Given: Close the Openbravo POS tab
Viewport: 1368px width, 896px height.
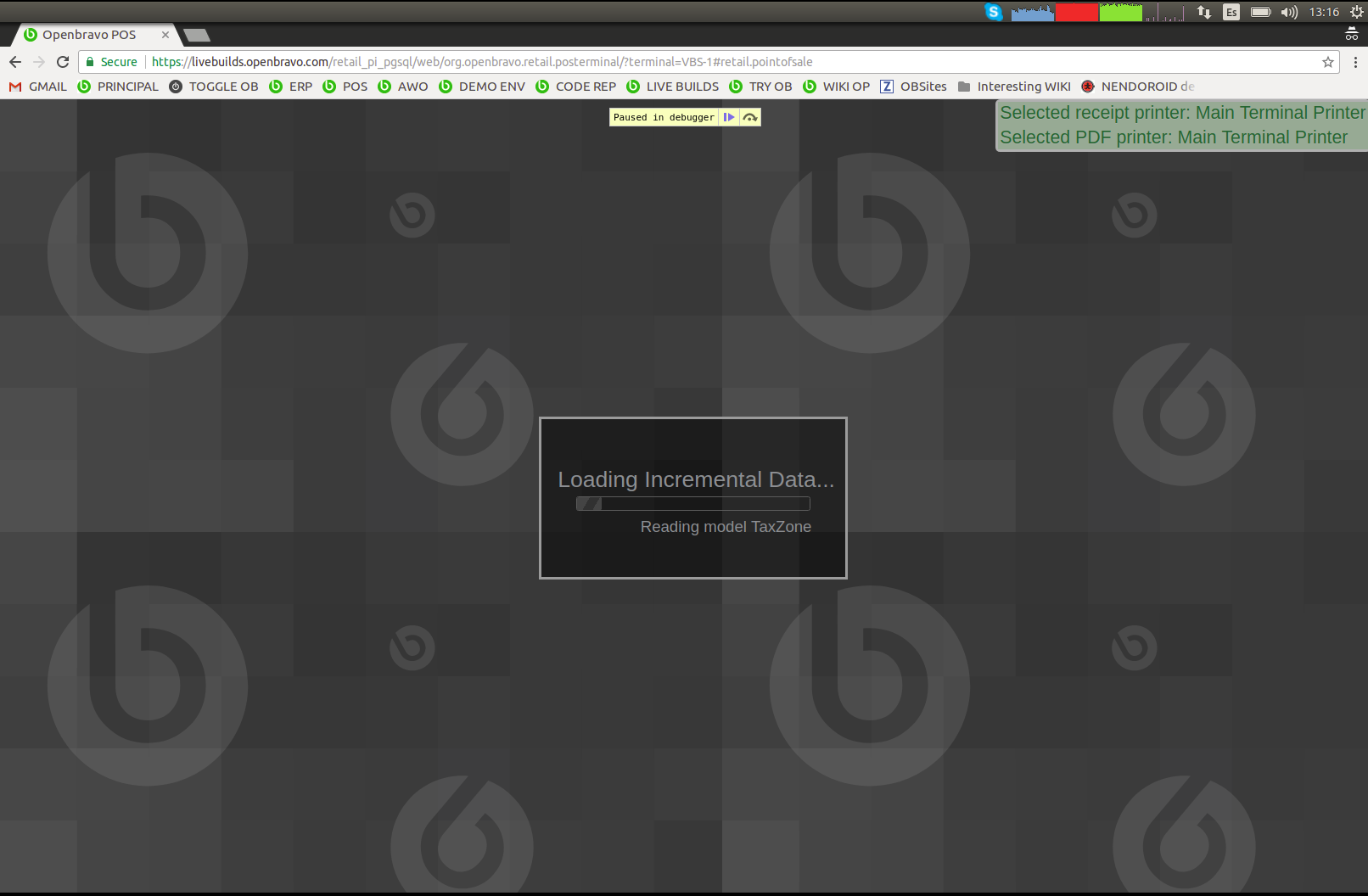Looking at the screenshot, I should click(165, 35).
